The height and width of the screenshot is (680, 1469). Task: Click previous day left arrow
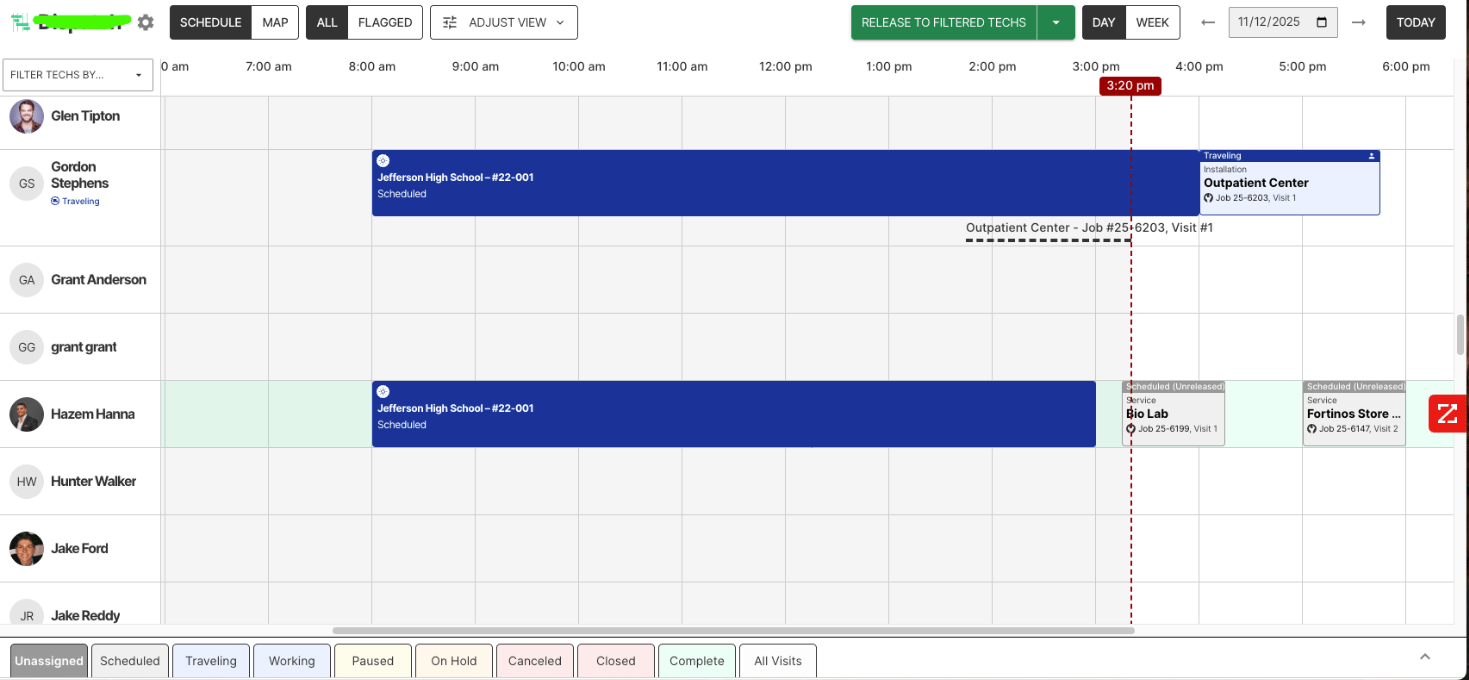coord(1208,22)
